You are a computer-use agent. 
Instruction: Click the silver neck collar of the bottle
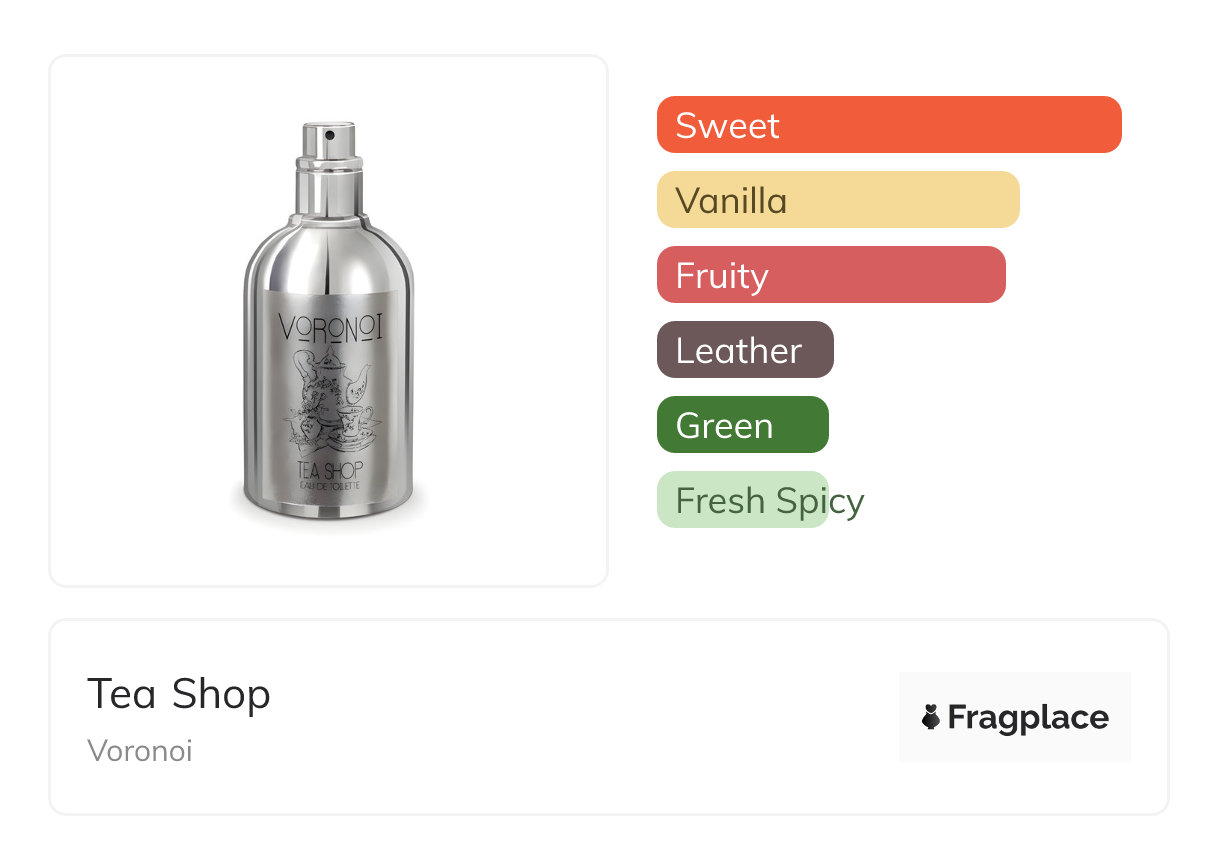click(328, 190)
